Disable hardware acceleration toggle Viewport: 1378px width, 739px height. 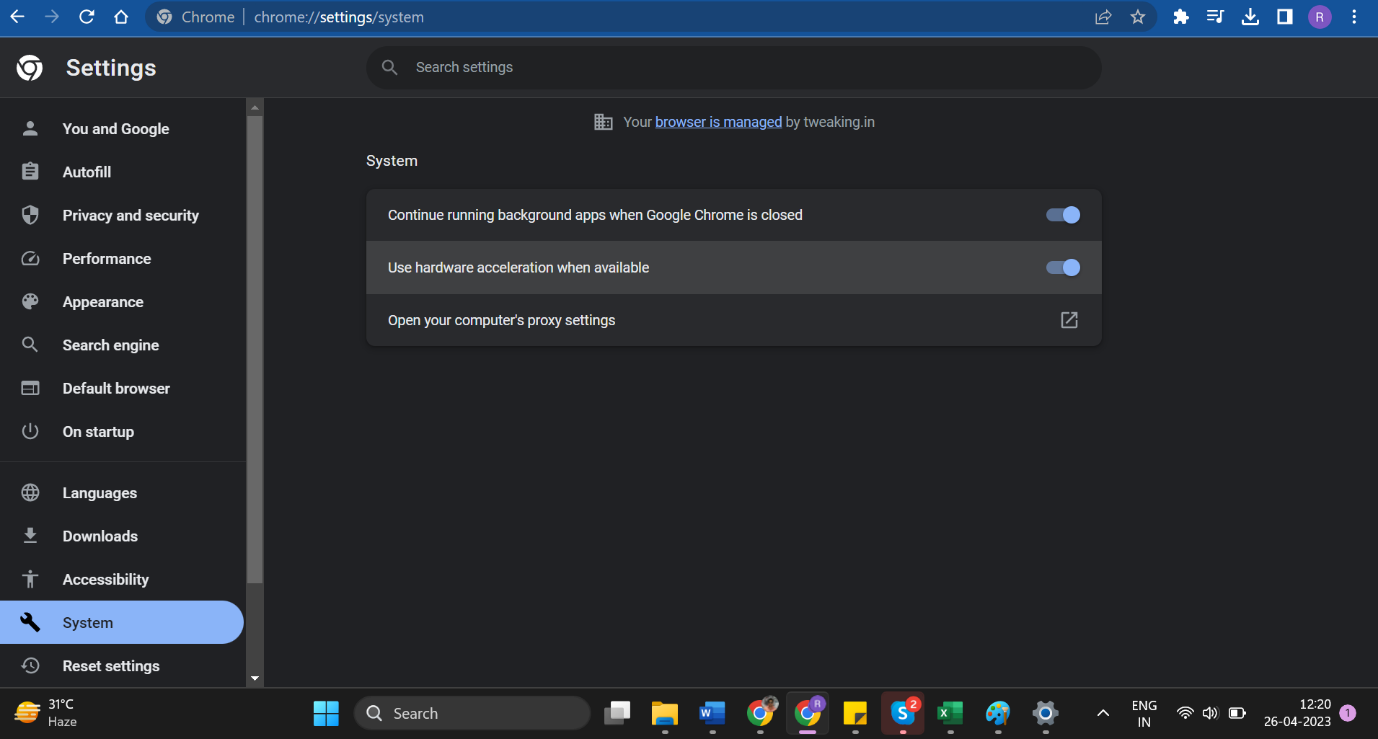pyautogui.click(x=1063, y=267)
